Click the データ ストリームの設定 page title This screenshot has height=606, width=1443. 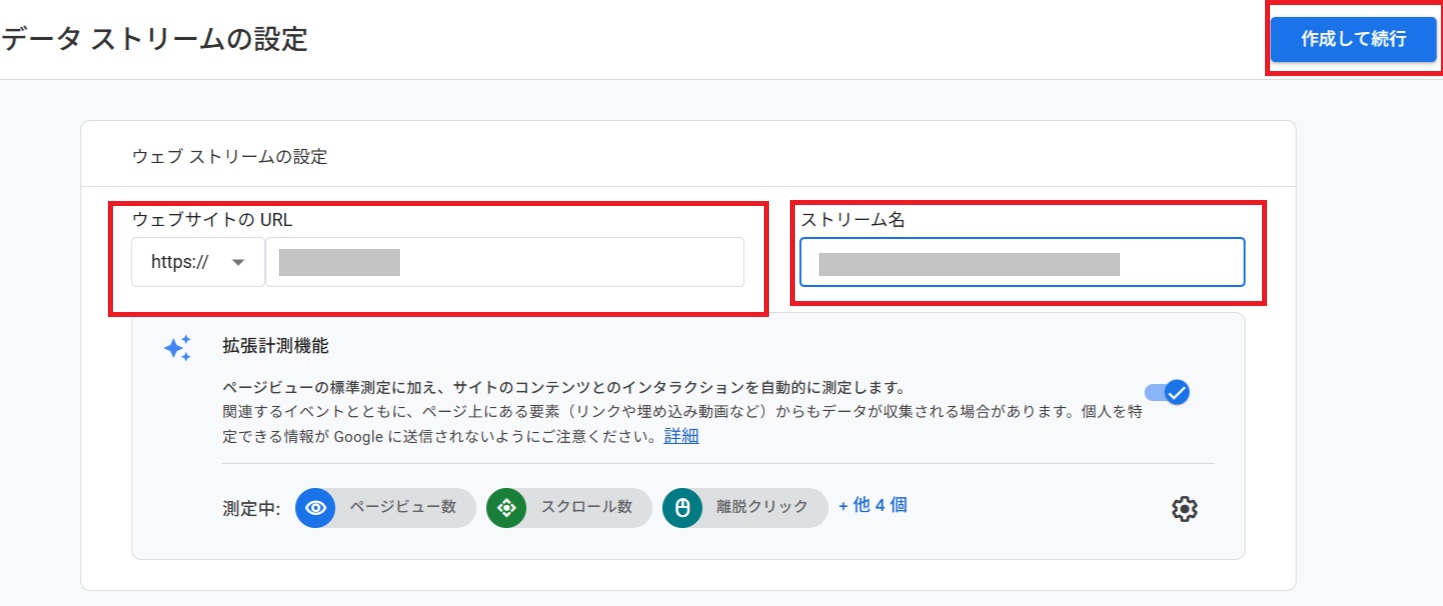[x=154, y=39]
